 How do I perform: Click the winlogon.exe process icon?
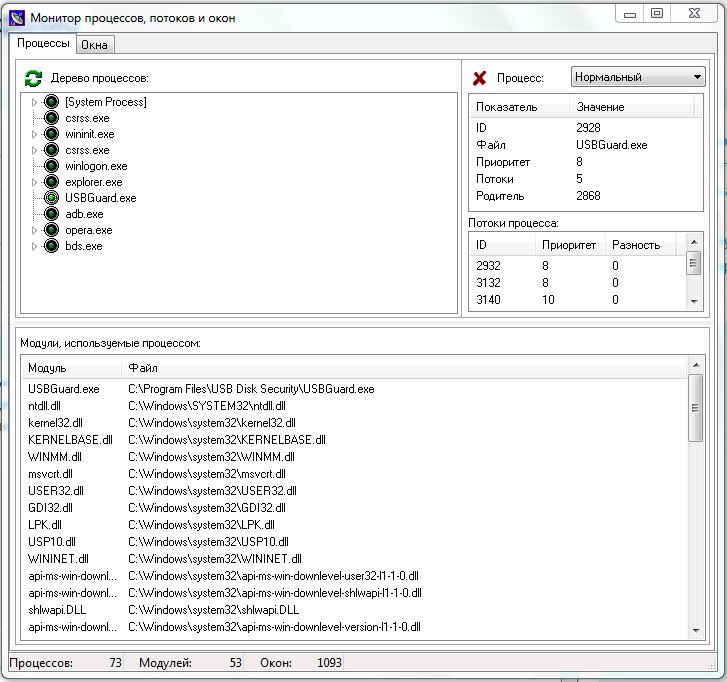click(52, 166)
